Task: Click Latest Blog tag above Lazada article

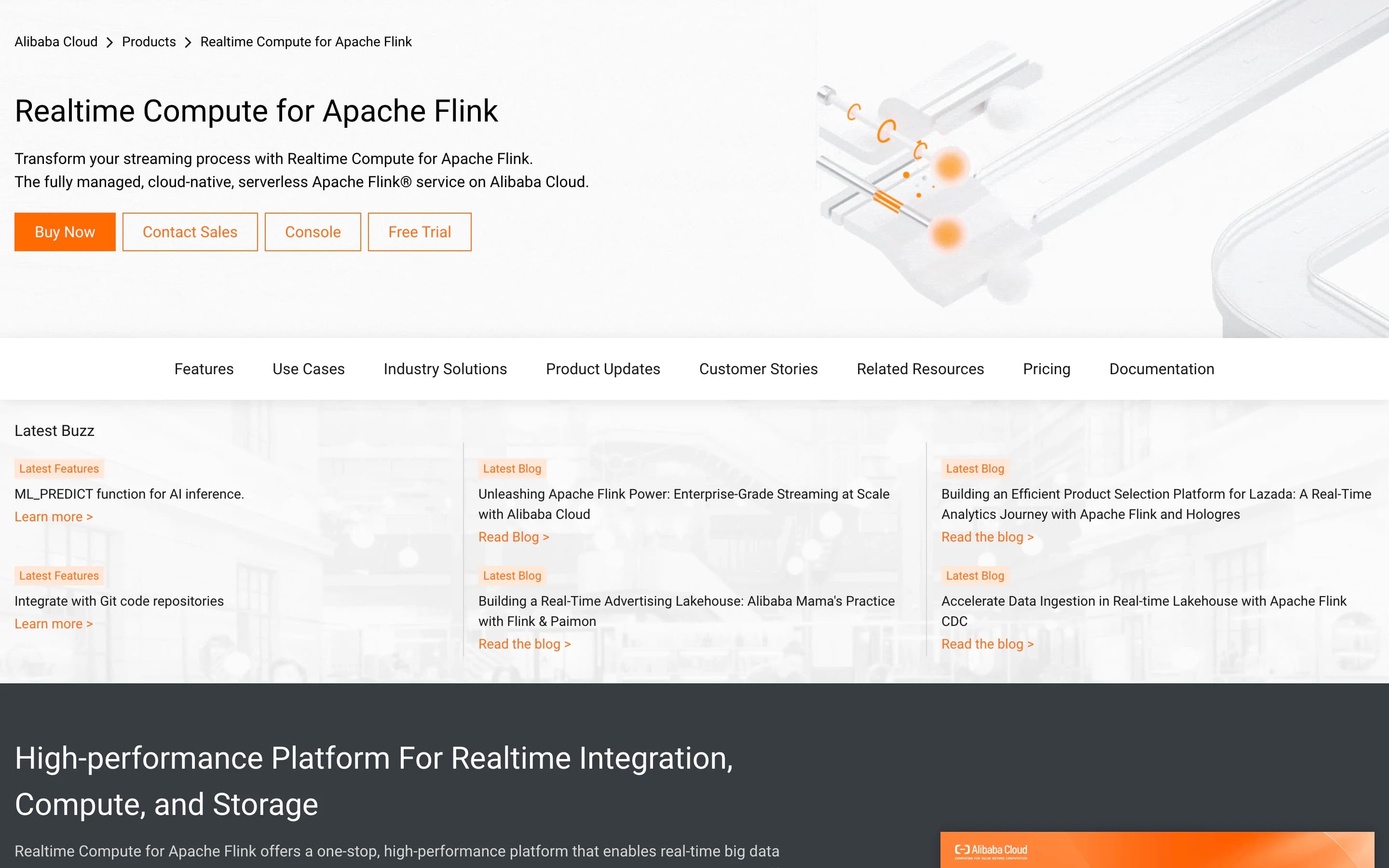Action: click(x=975, y=468)
